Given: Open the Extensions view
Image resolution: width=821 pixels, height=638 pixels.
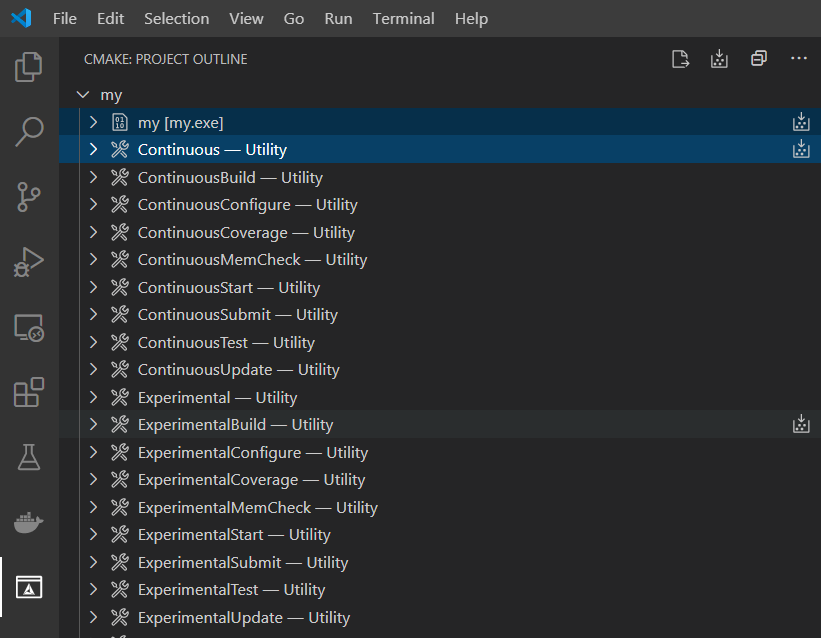Looking at the screenshot, I should tap(28, 392).
